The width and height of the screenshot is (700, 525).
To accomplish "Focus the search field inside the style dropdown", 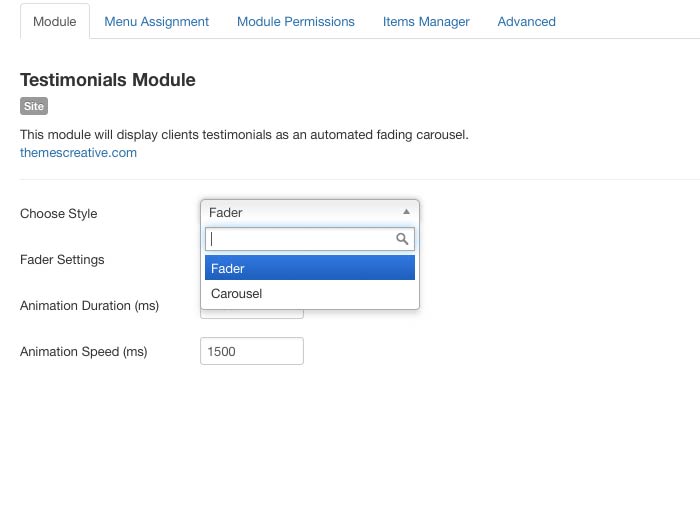I will (x=300, y=240).
